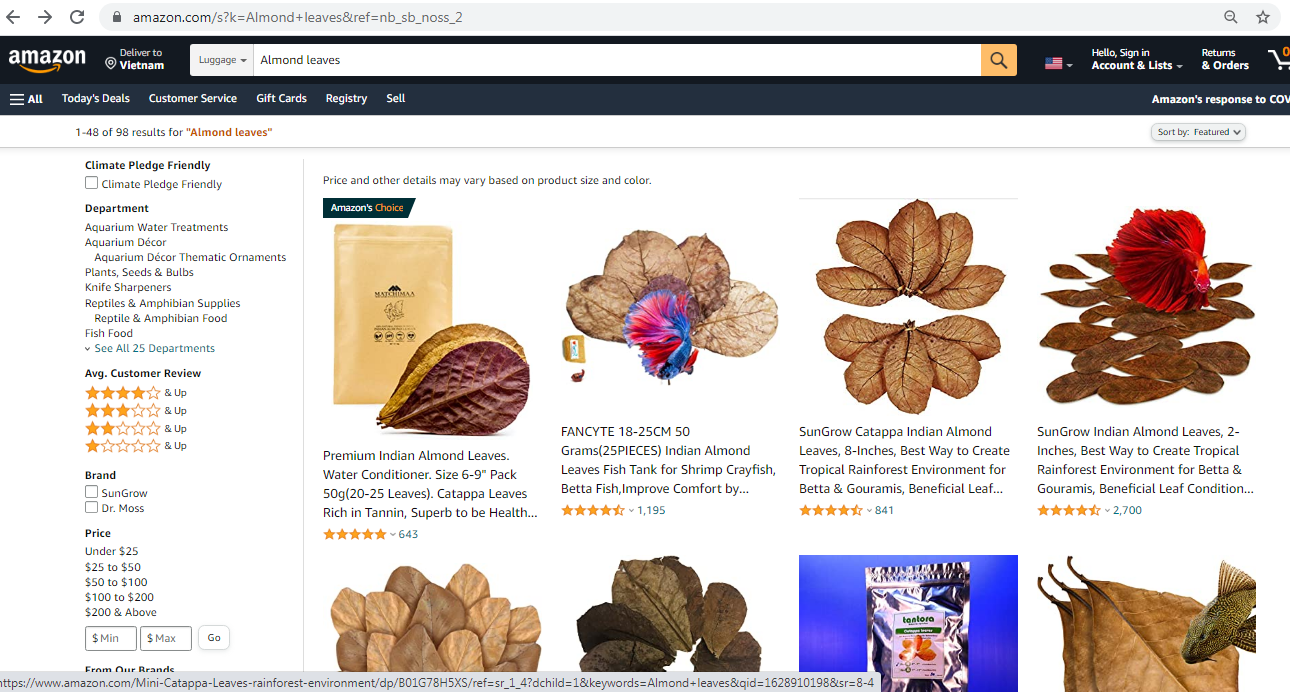The image size is (1290, 692).
Task: Open Today's Deals in navigation bar
Action: tap(96, 99)
